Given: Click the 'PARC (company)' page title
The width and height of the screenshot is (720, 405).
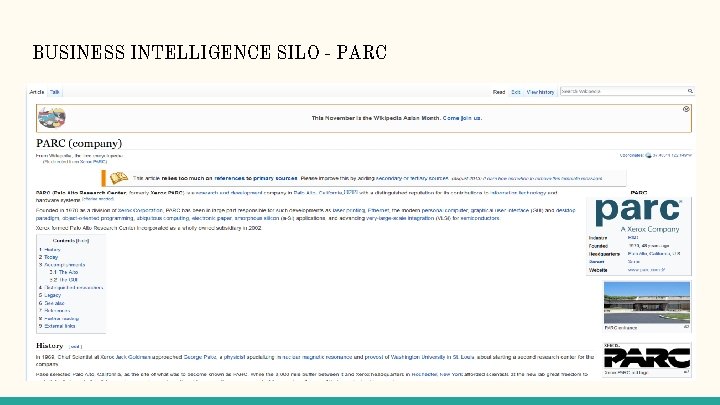Looking at the screenshot, I should (x=79, y=143).
